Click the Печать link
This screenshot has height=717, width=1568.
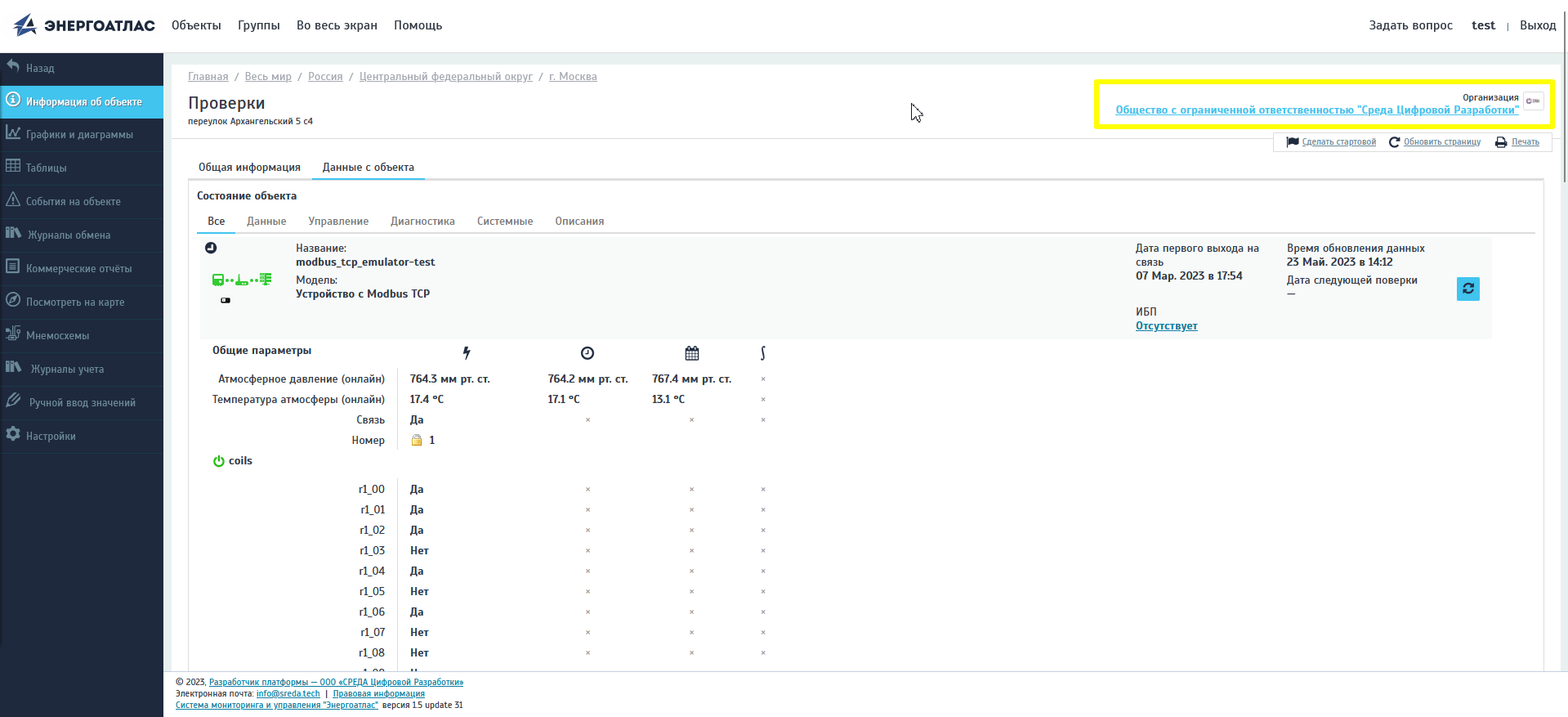pos(1525,142)
